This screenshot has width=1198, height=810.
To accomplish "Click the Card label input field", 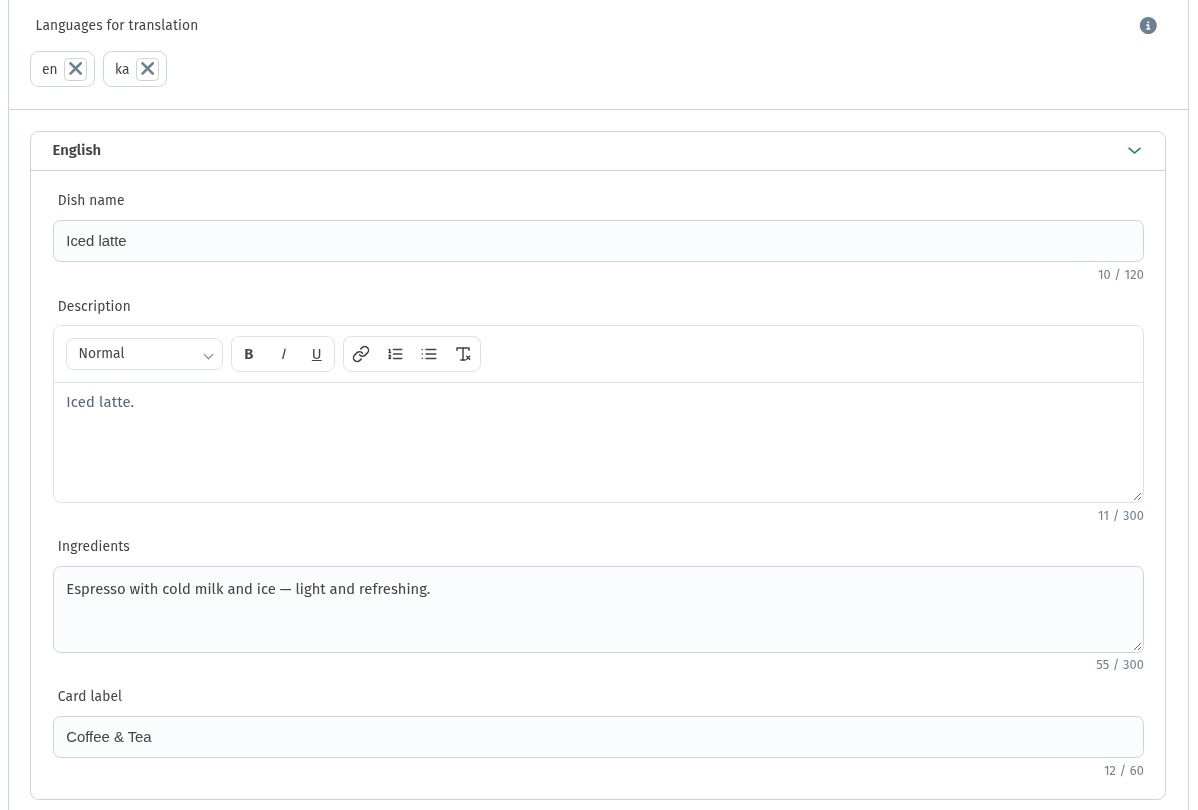I will coord(598,737).
